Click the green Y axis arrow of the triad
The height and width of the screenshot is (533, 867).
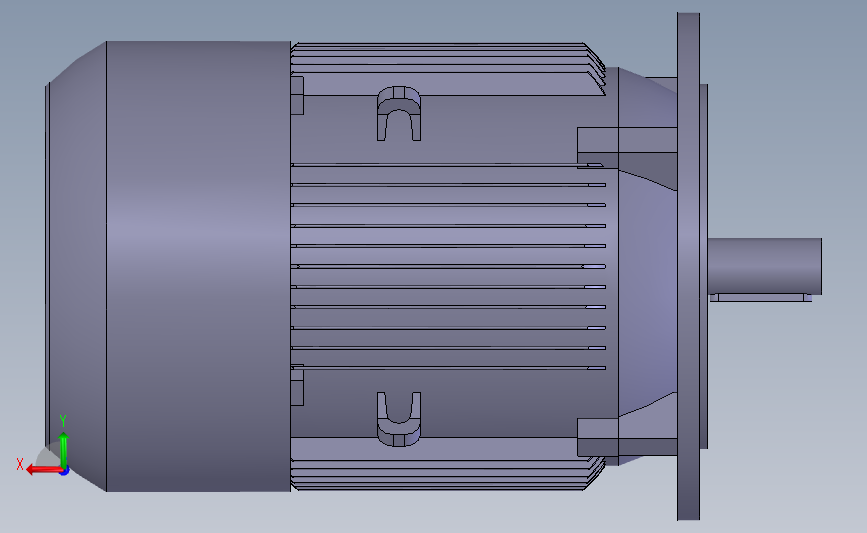[x=64, y=451]
